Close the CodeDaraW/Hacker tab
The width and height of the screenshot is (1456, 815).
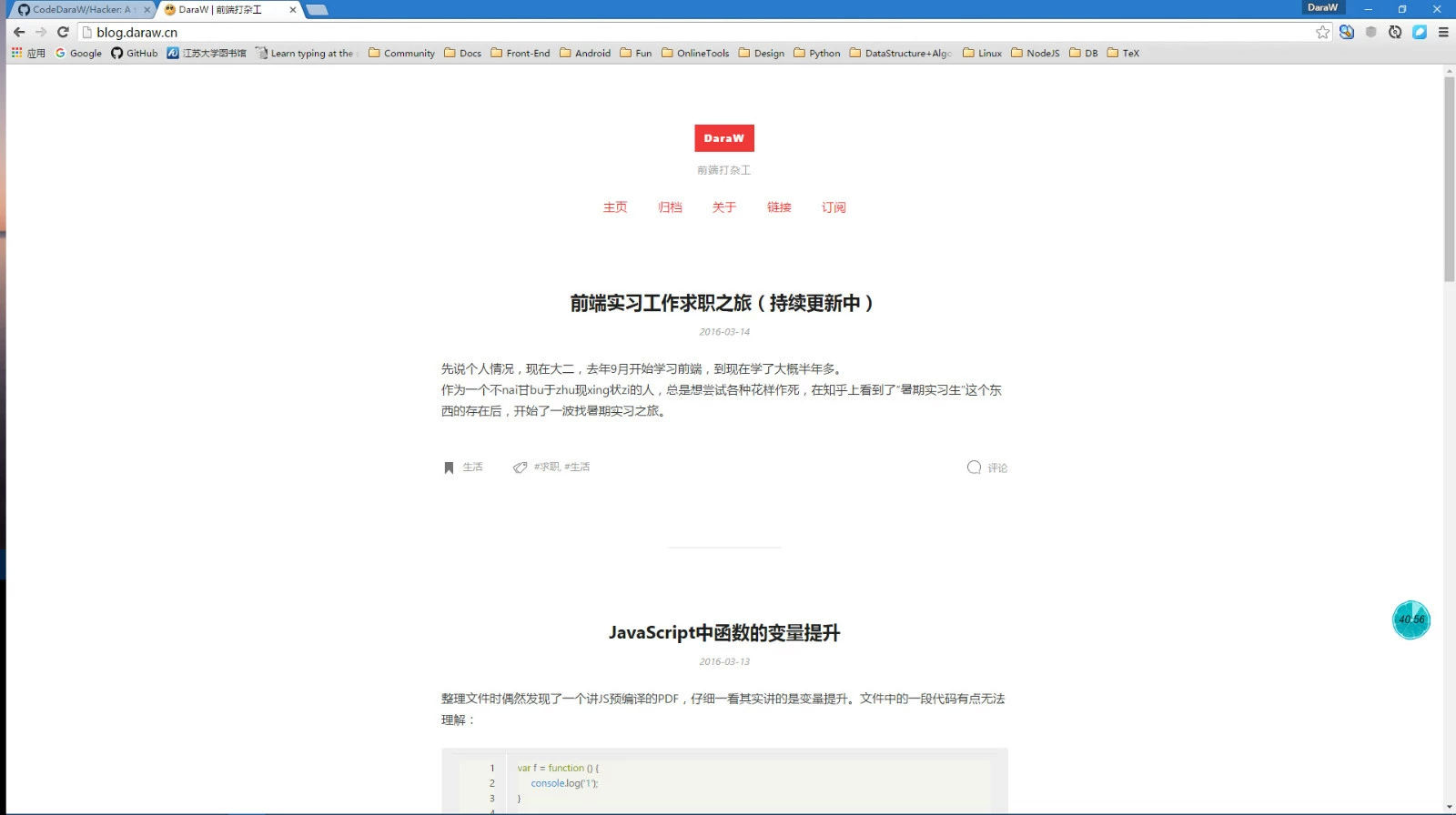[x=147, y=9]
